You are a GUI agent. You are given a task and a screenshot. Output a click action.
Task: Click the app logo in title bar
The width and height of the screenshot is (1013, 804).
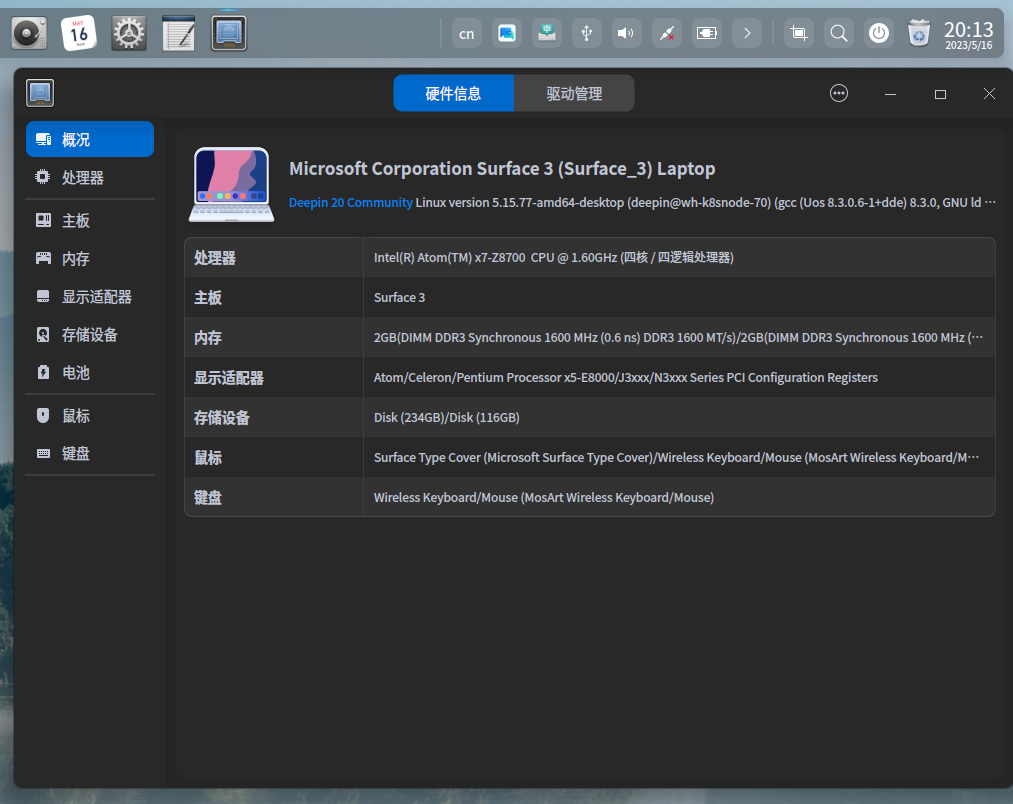click(40, 93)
